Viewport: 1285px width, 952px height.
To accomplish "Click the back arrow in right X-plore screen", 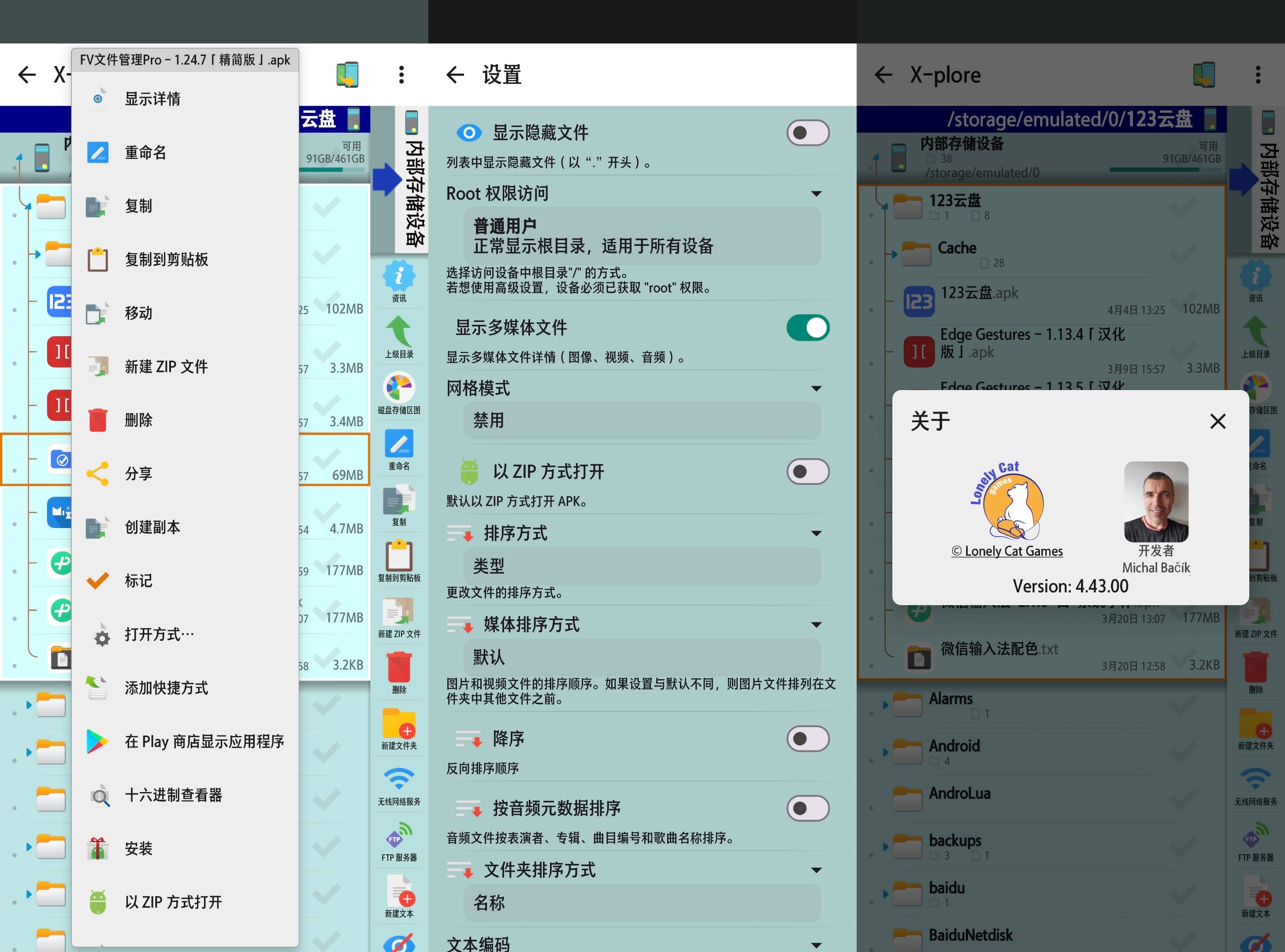I will pos(884,74).
